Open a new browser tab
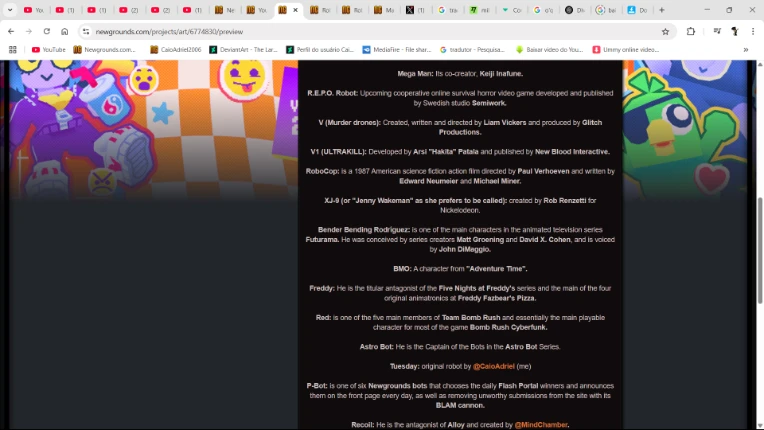The width and height of the screenshot is (764, 430). (662, 10)
